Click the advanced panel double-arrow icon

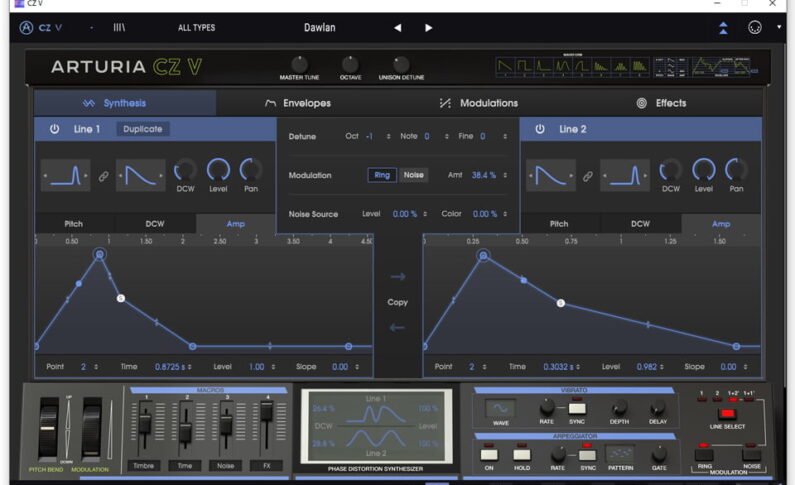tap(724, 28)
